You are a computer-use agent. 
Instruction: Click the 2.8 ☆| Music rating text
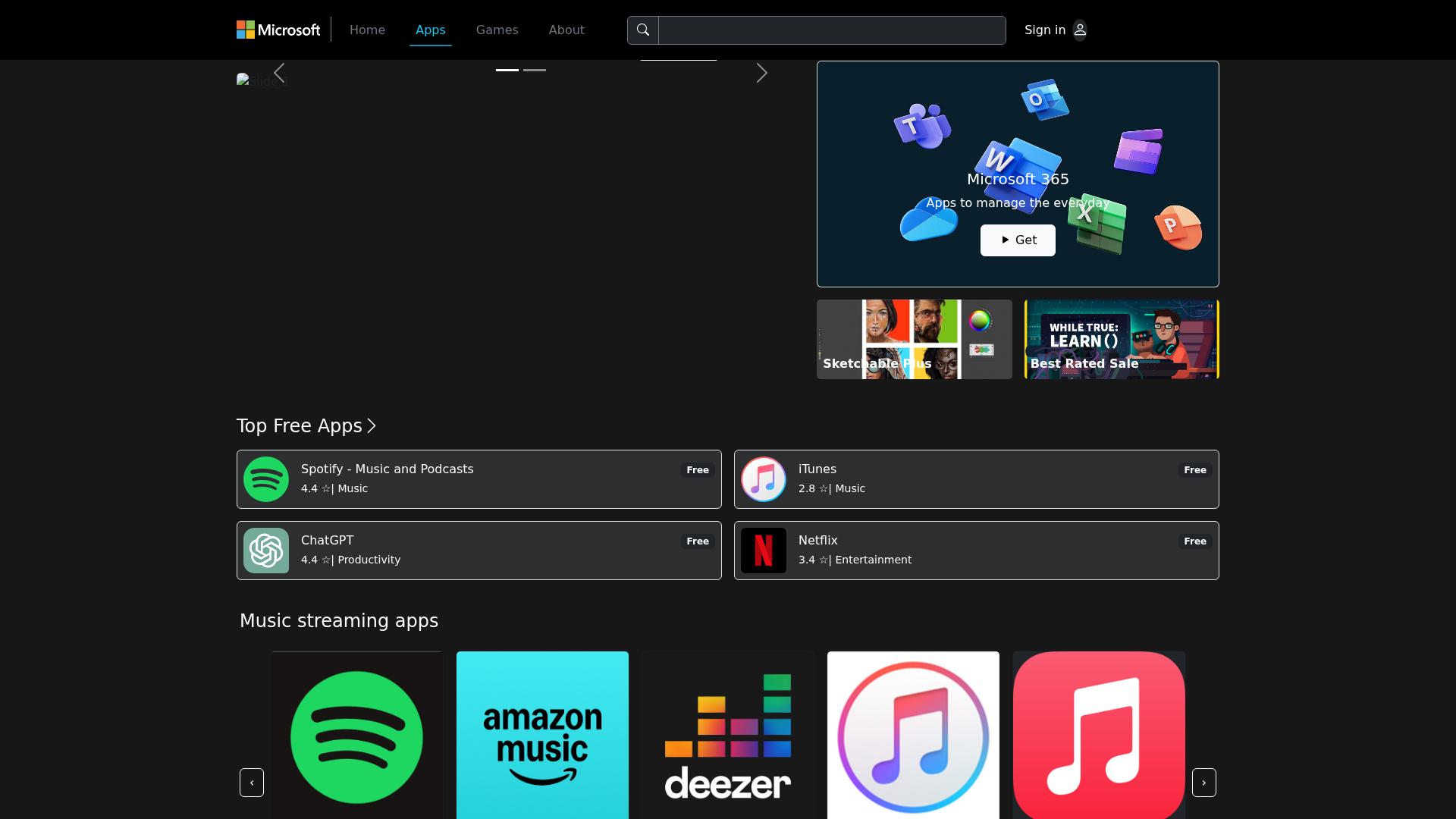coord(832,488)
